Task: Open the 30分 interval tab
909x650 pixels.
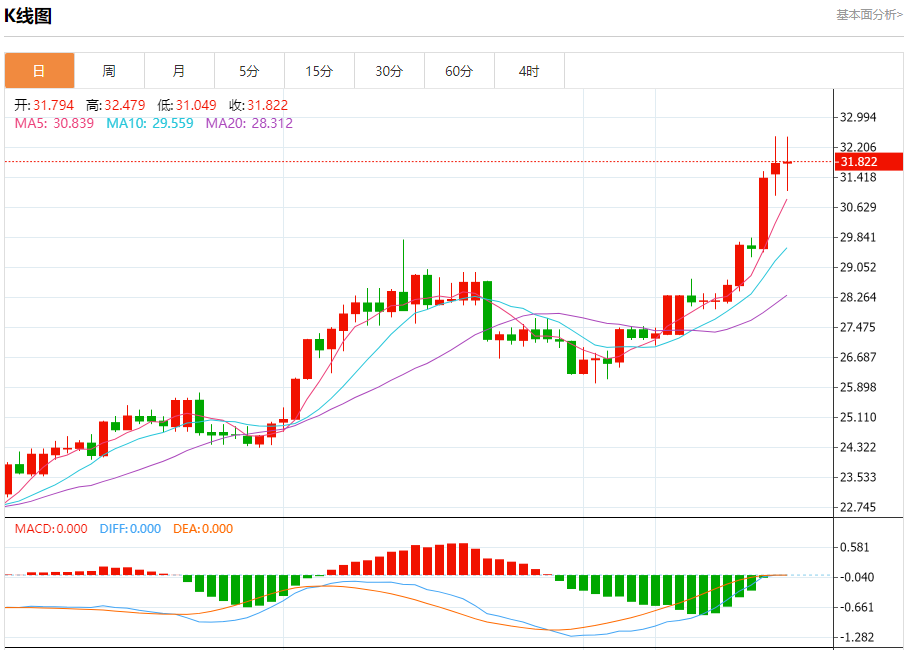Action: point(390,71)
